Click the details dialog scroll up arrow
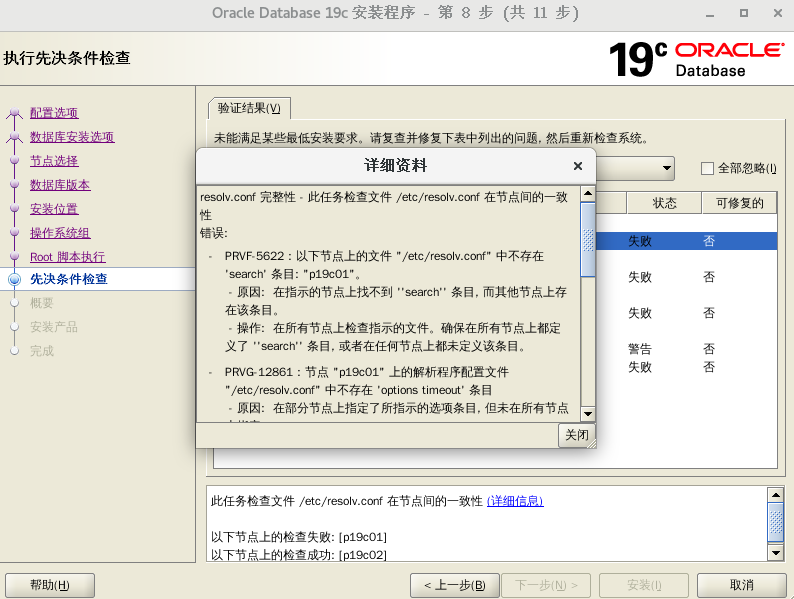This screenshot has height=599, width=794. 588,193
